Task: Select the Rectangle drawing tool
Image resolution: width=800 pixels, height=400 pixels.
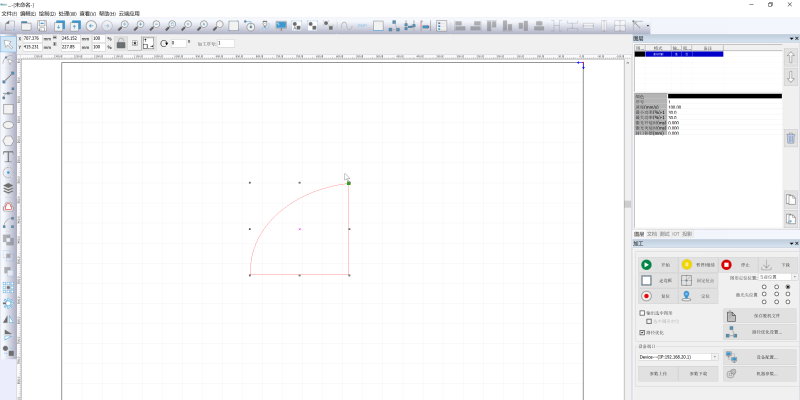Action: [x=8, y=109]
